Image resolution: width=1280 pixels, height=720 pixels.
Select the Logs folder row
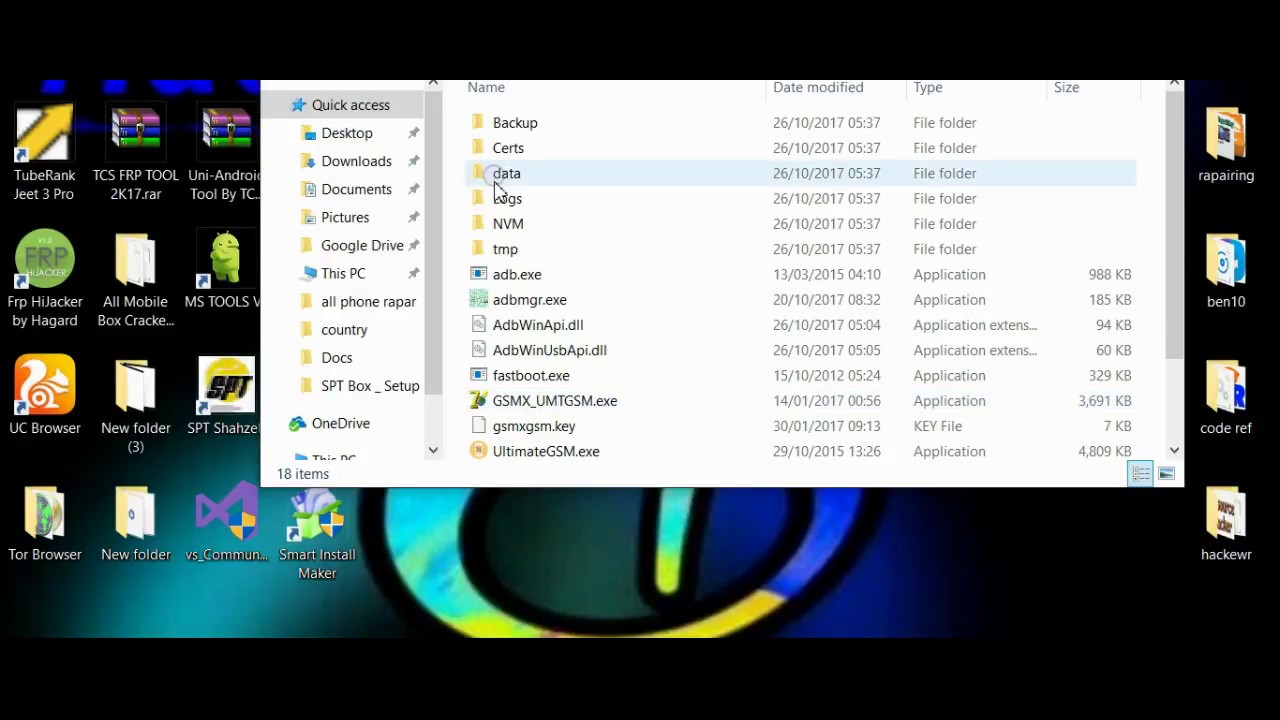[x=800, y=198]
